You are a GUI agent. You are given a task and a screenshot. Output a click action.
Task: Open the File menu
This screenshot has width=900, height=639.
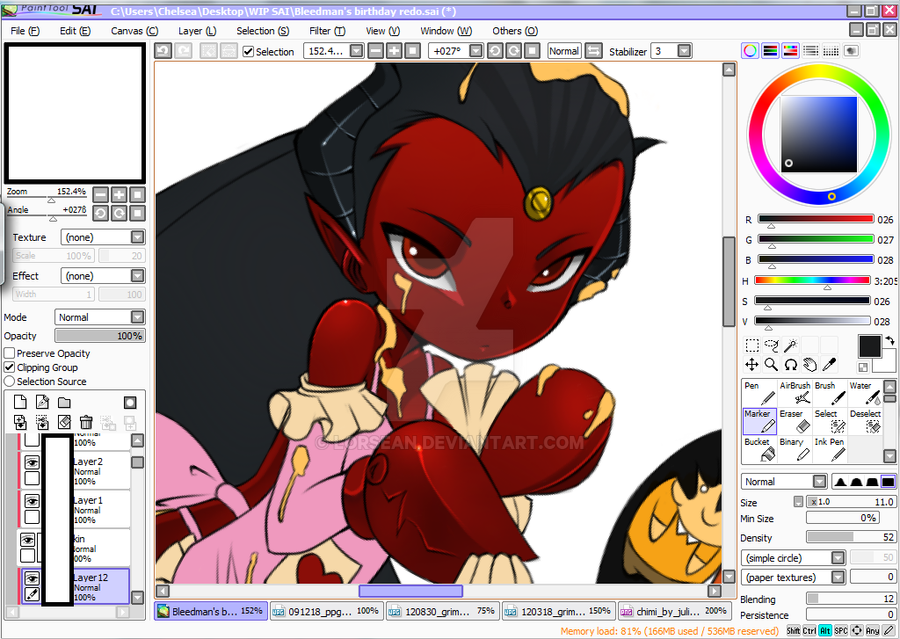point(25,31)
